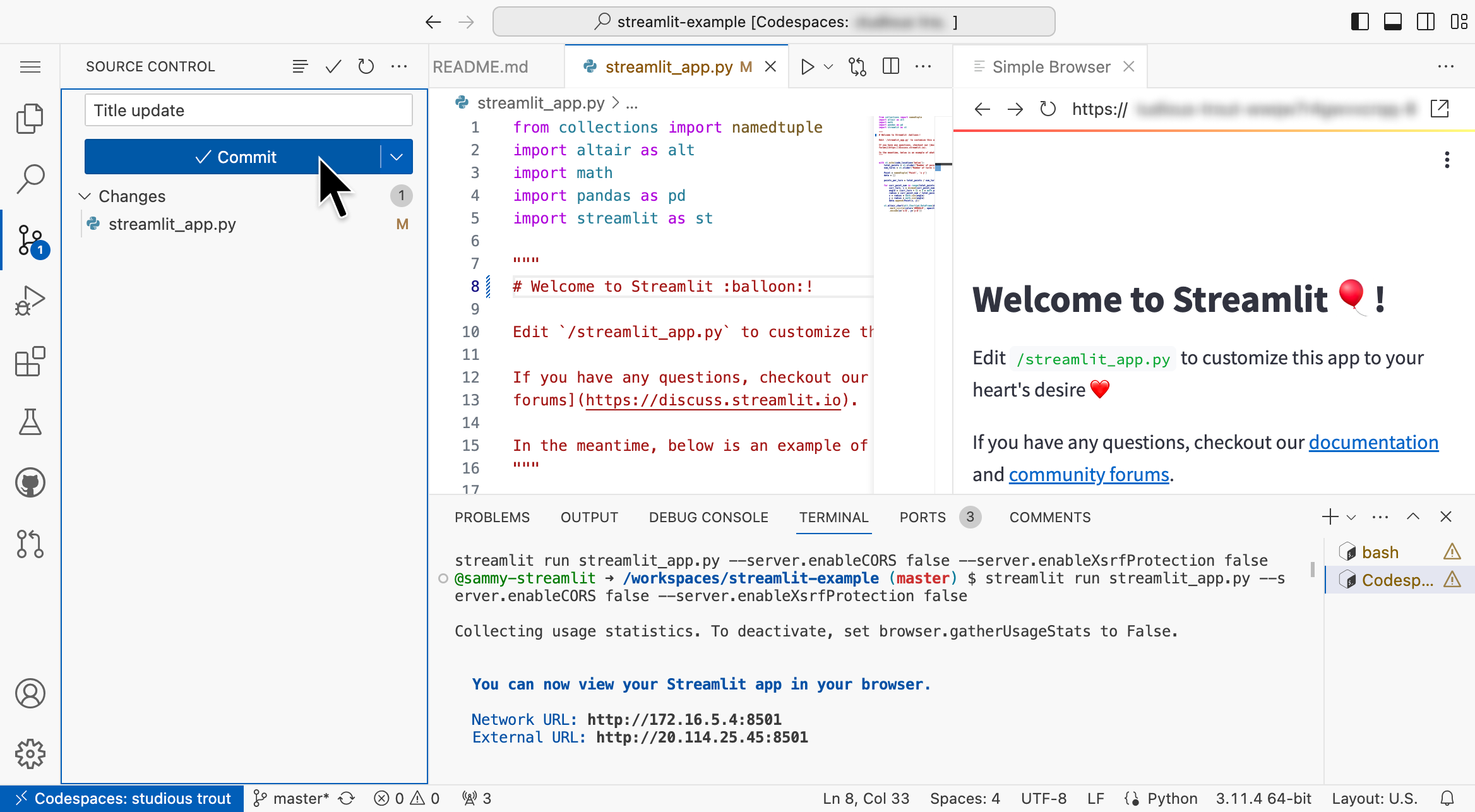Open the Search view in activity bar

(30, 179)
